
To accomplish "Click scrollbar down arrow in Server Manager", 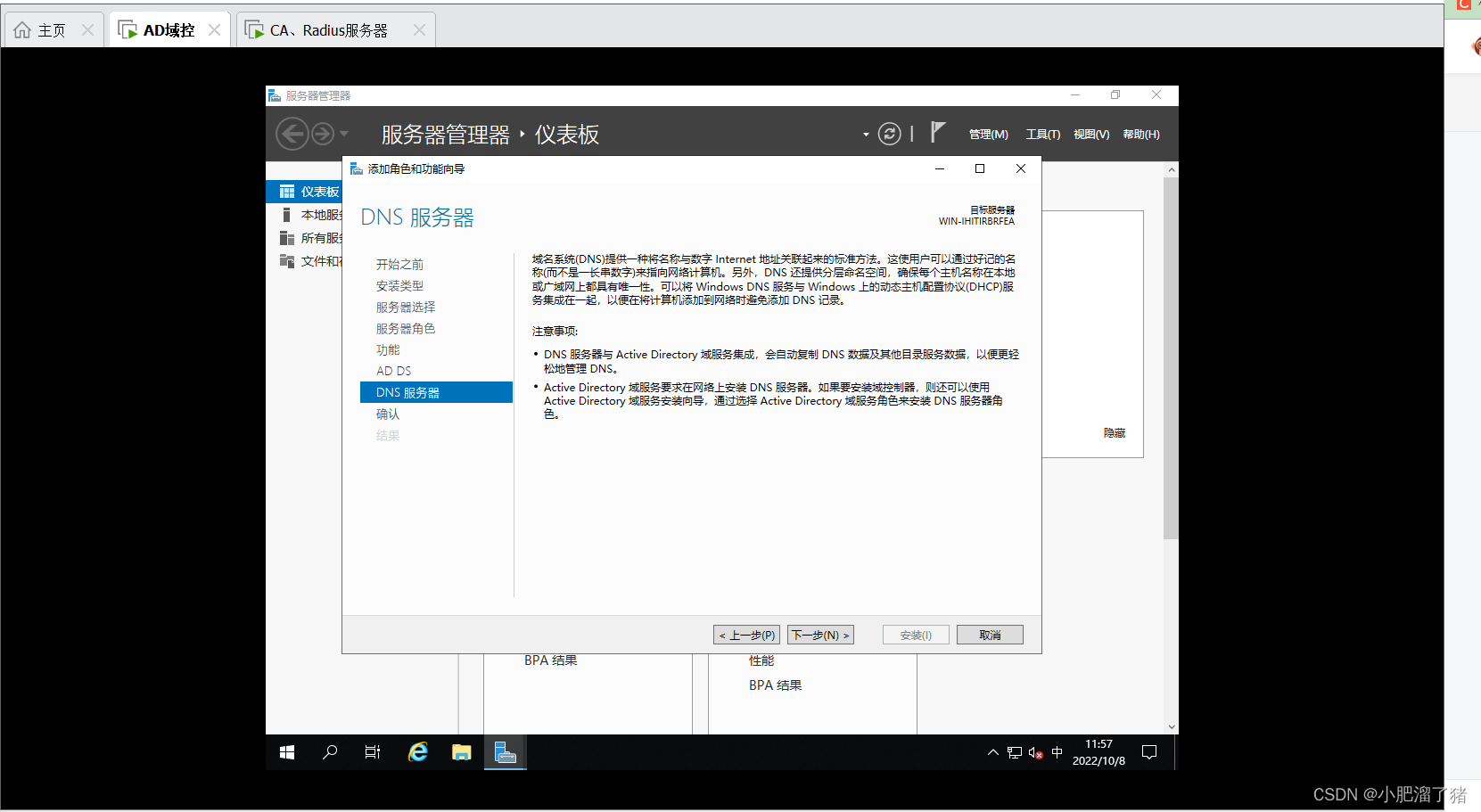I will (1171, 727).
